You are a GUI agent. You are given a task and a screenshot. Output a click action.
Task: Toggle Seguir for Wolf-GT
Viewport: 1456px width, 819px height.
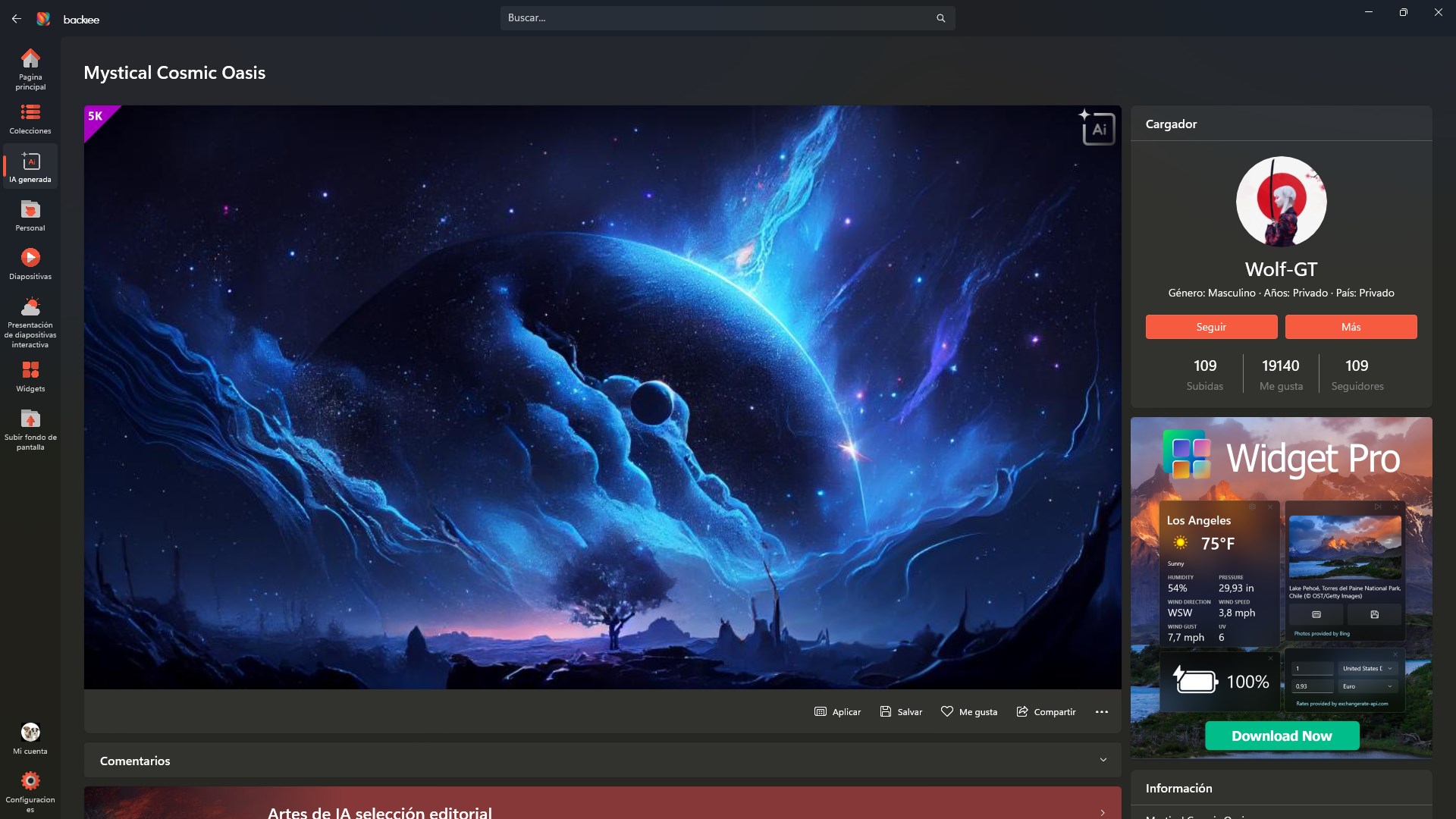pyautogui.click(x=1211, y=327)
